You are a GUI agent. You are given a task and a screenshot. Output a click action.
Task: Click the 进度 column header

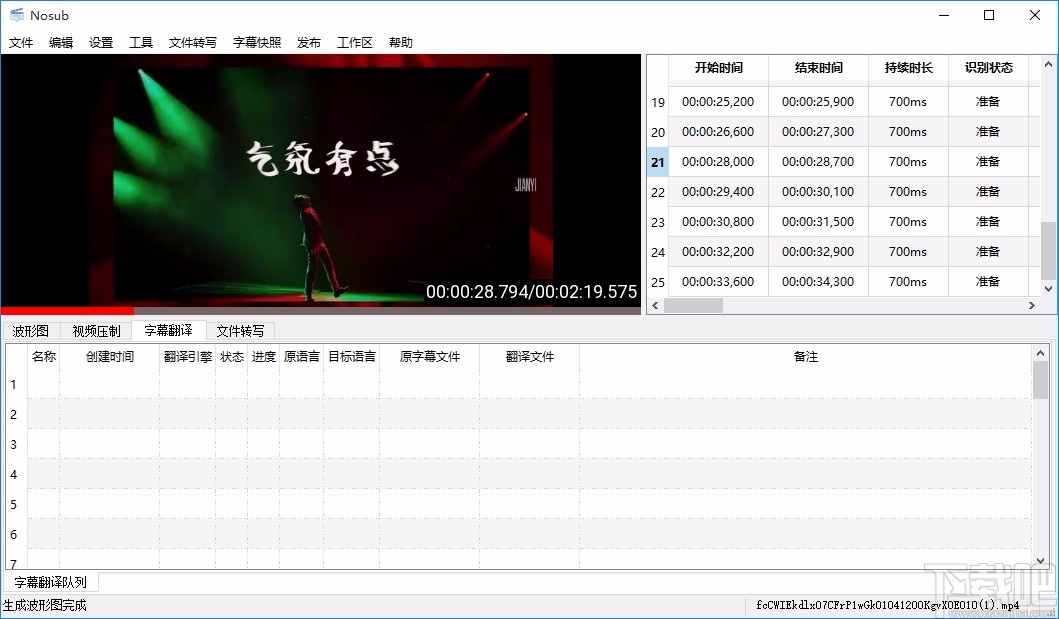(263, 356)
